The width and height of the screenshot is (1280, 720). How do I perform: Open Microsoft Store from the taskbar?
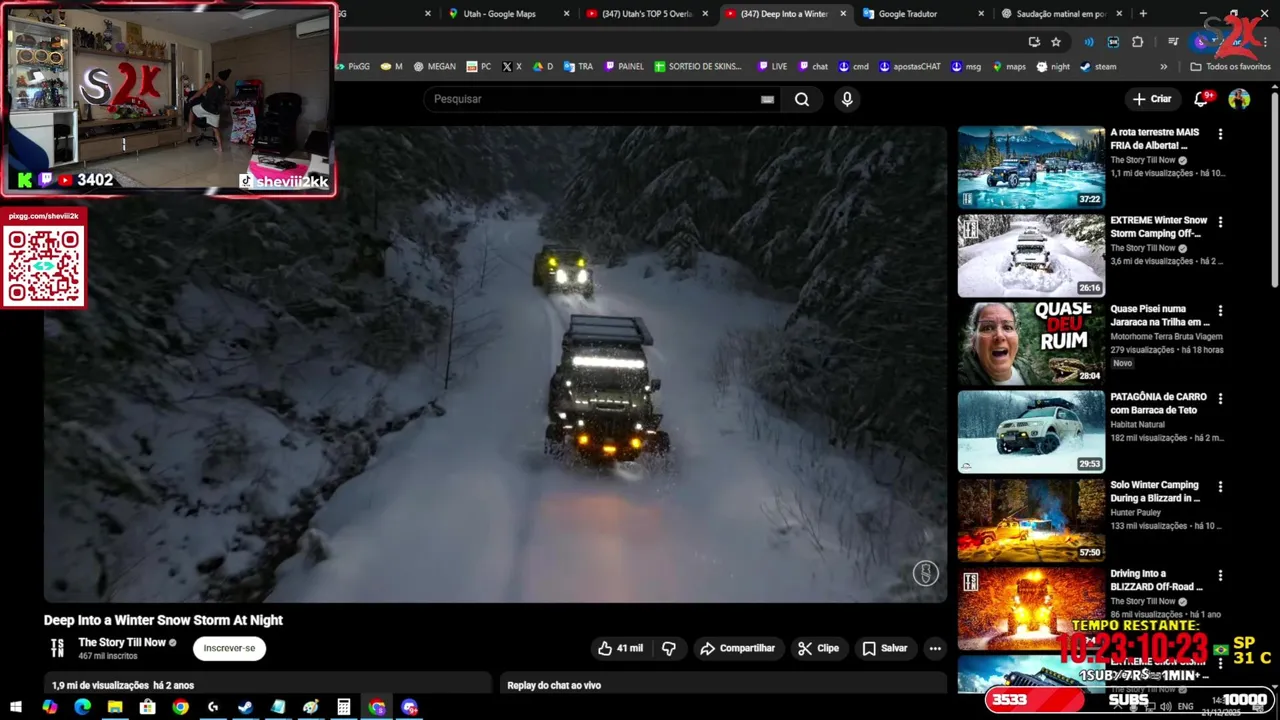coord(148,707)
